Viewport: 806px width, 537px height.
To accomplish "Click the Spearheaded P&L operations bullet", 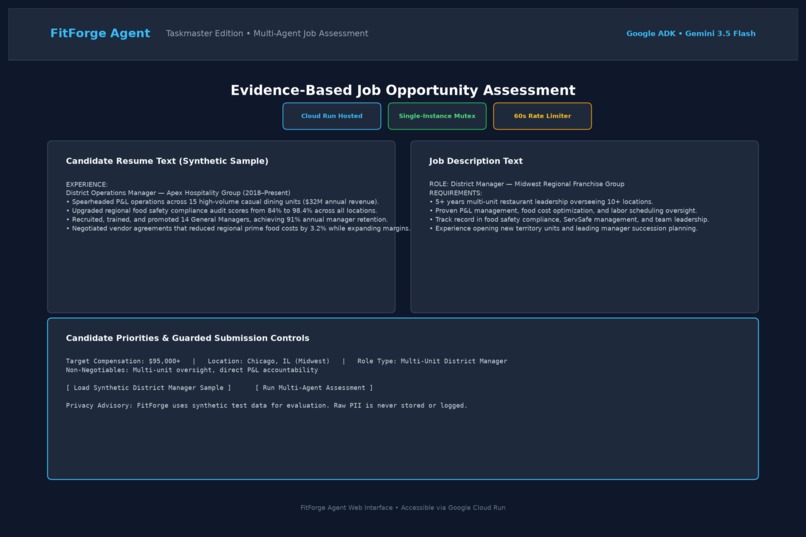I will 222,201.
